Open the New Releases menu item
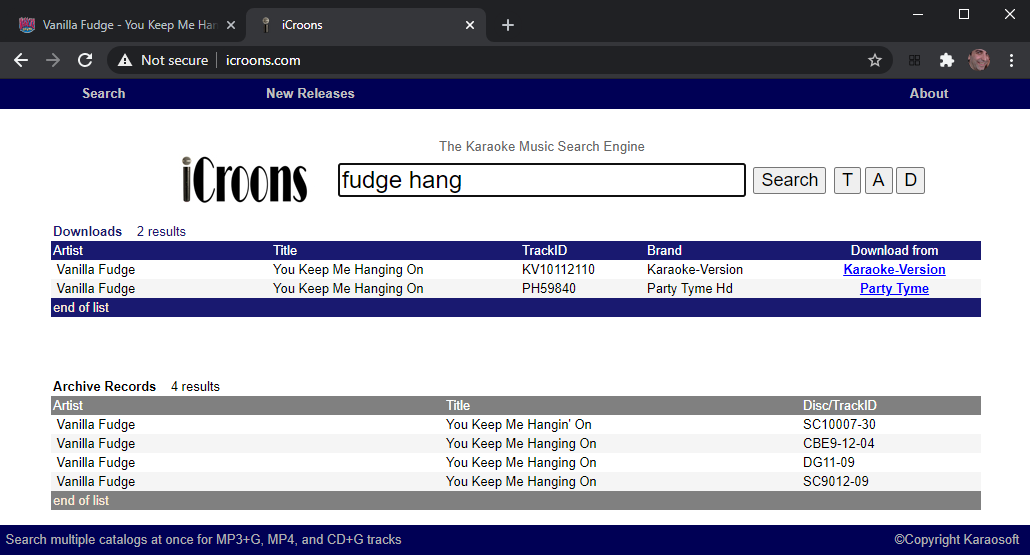1030x555 pixels. 310,93
